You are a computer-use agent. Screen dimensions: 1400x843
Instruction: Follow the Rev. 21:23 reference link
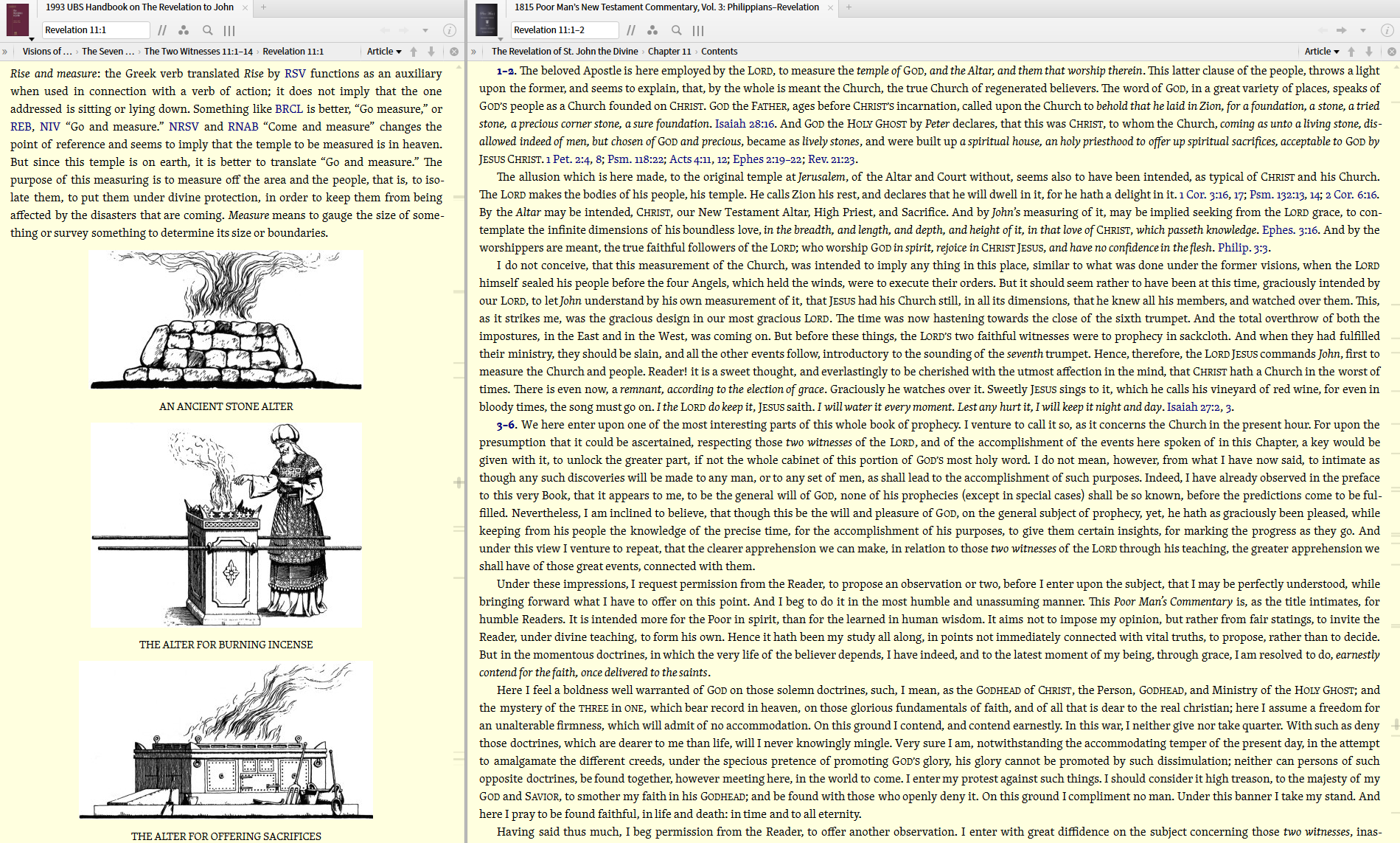832,159
